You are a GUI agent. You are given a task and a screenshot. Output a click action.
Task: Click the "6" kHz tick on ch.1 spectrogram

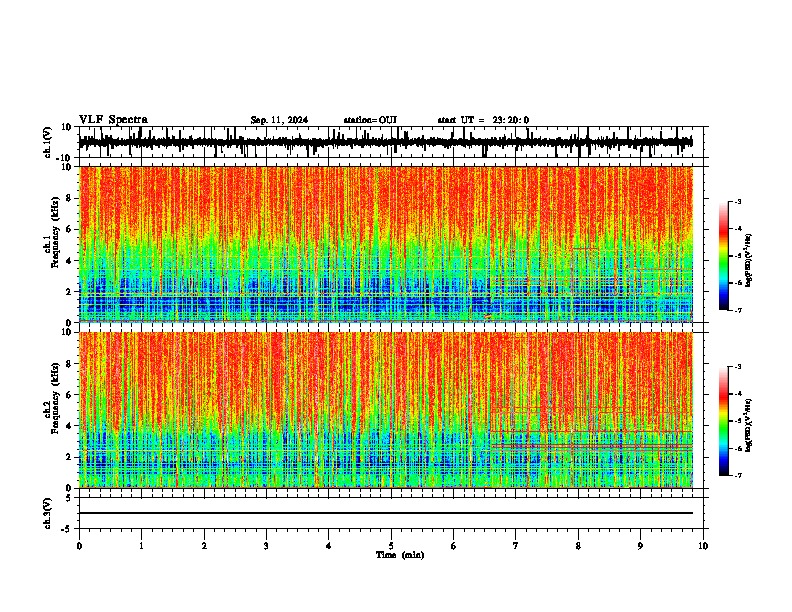pyautogui.click(x=69, y=229)
